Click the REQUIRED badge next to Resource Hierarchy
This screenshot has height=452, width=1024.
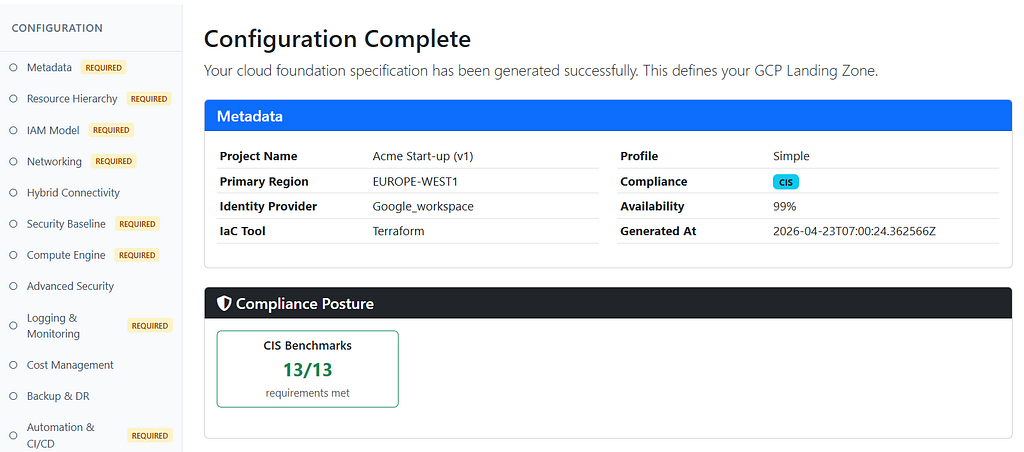coord(149,99)
